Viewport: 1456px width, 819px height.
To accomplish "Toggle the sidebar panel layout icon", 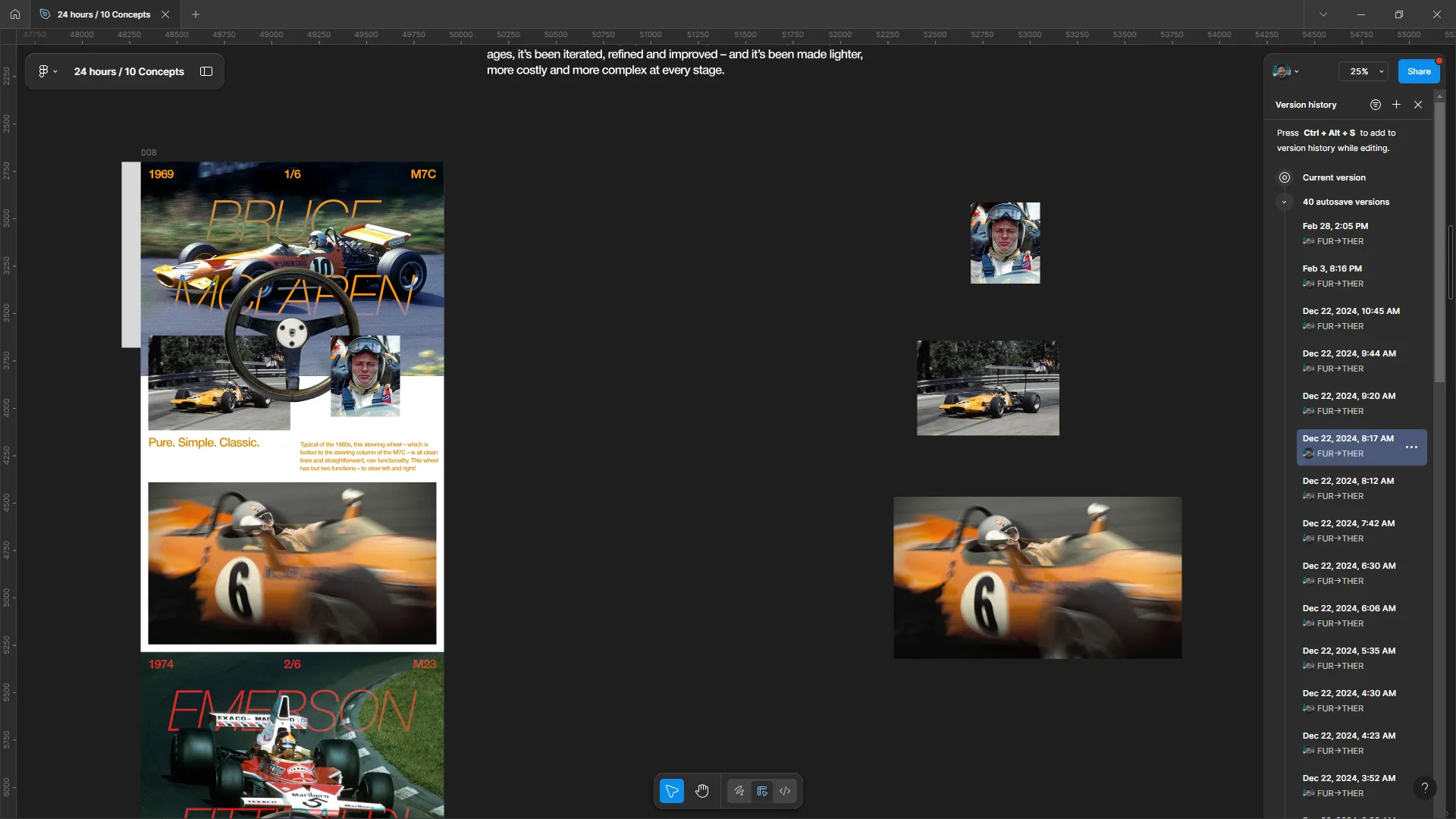I will tap(206, 71).
